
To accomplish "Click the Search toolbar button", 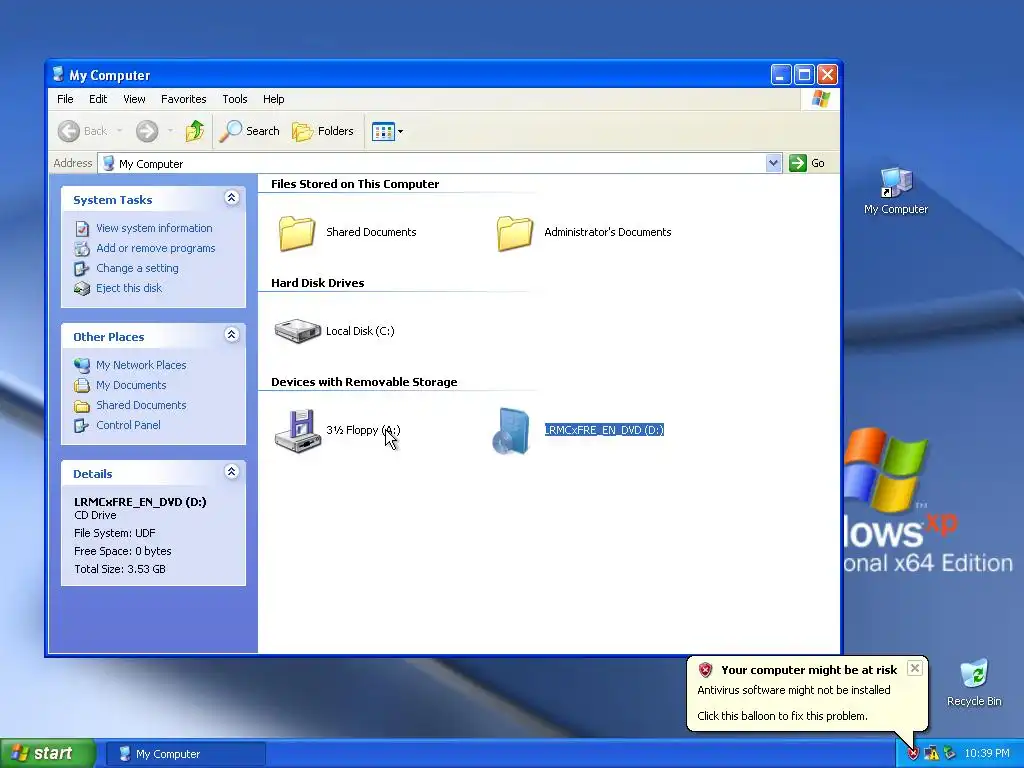I will [x=249, y=131].
